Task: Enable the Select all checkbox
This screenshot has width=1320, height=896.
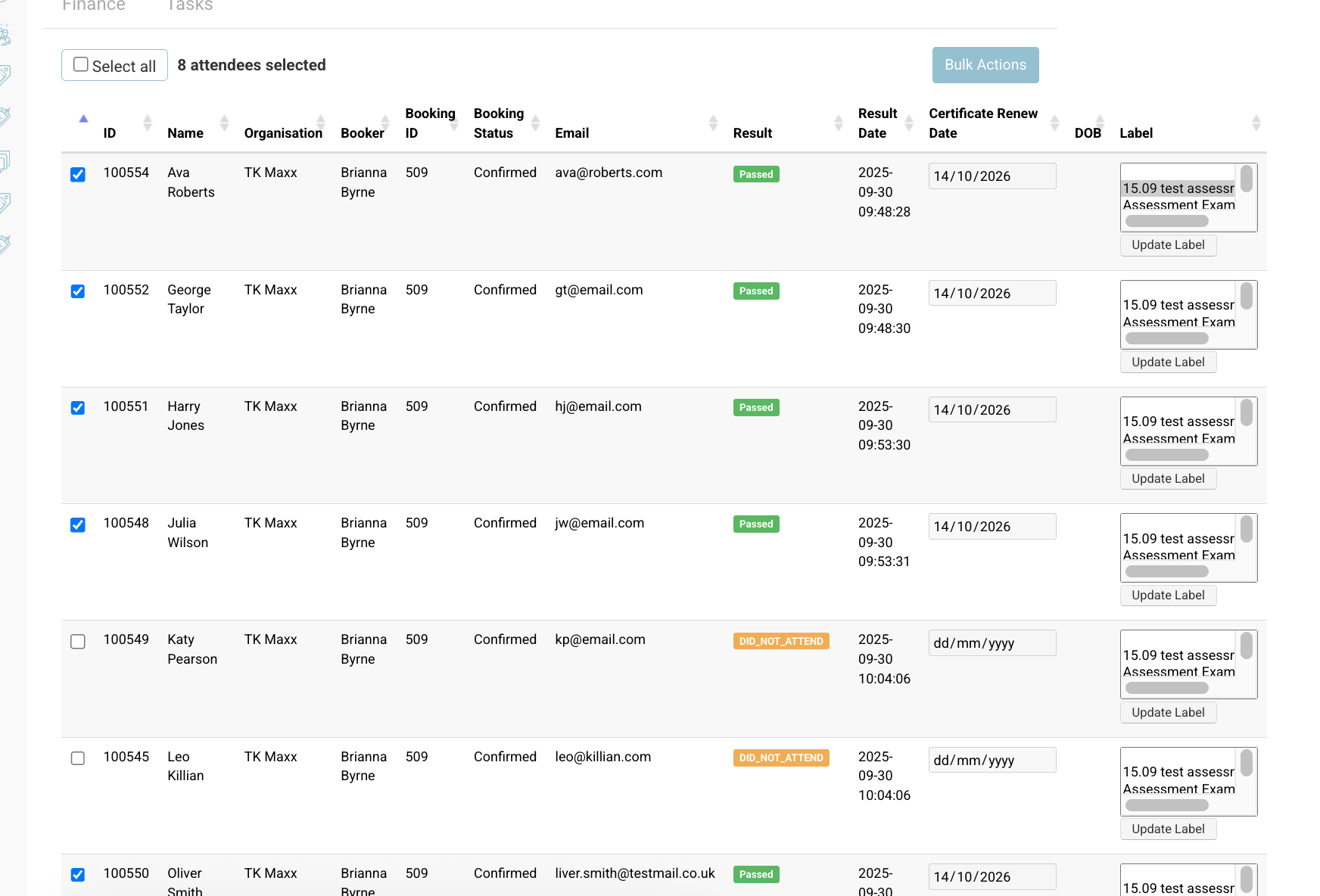Action: (79, 64)
